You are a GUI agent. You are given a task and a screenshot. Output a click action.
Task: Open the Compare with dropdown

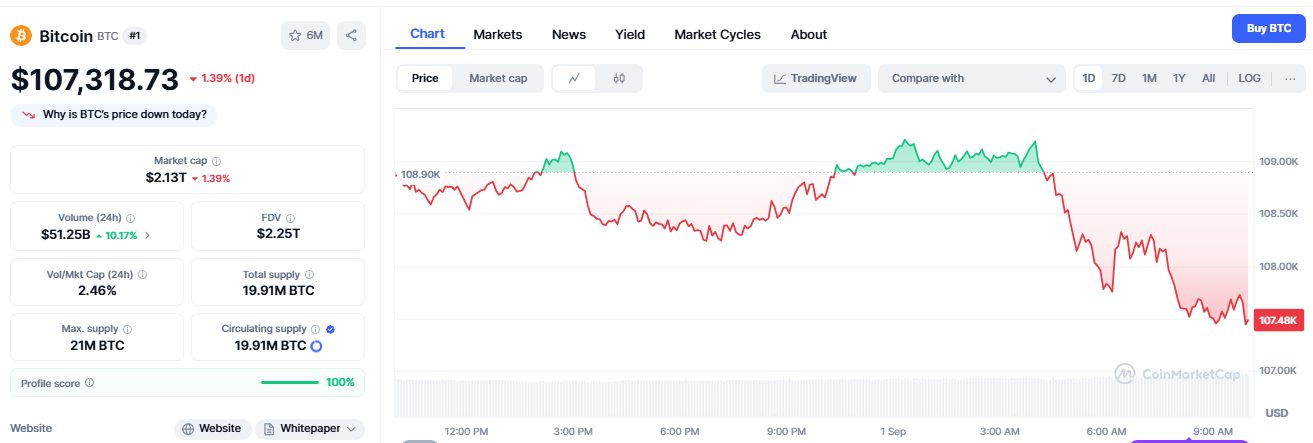point(971,78)
